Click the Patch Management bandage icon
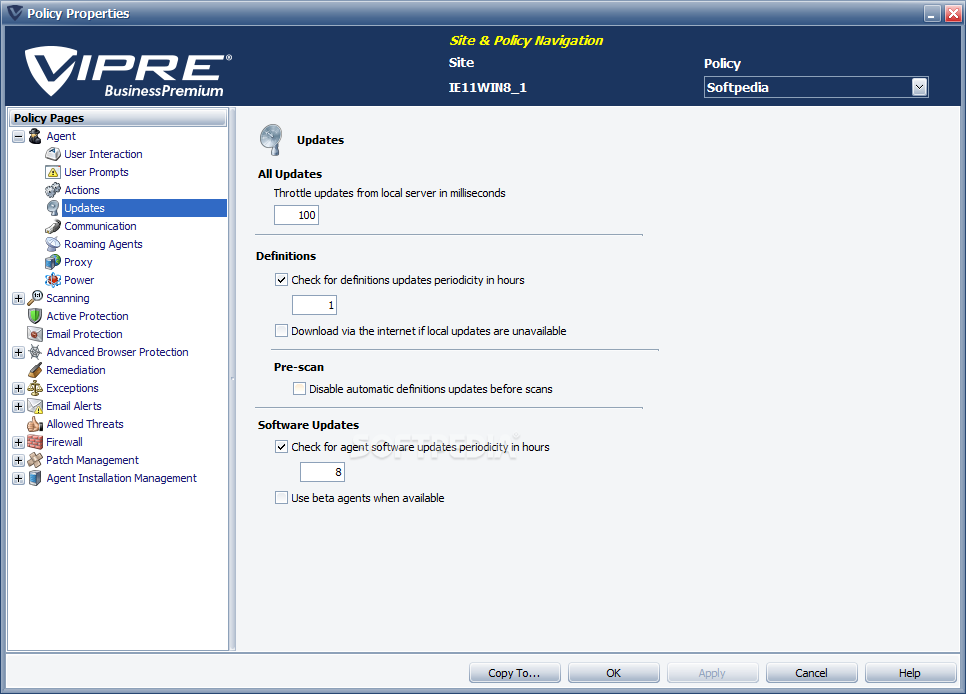Image resolution: width=966 pixels, height=694 pixels. [x=35, y=460]
